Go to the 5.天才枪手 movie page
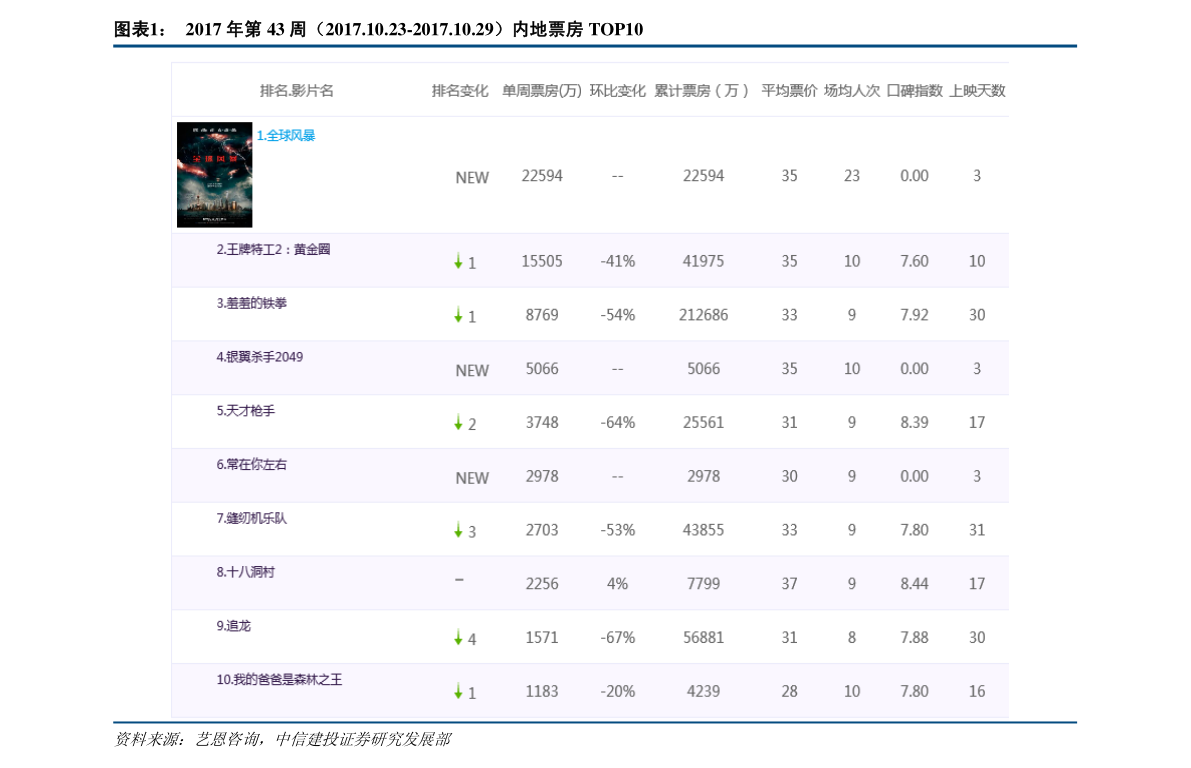 245,411
